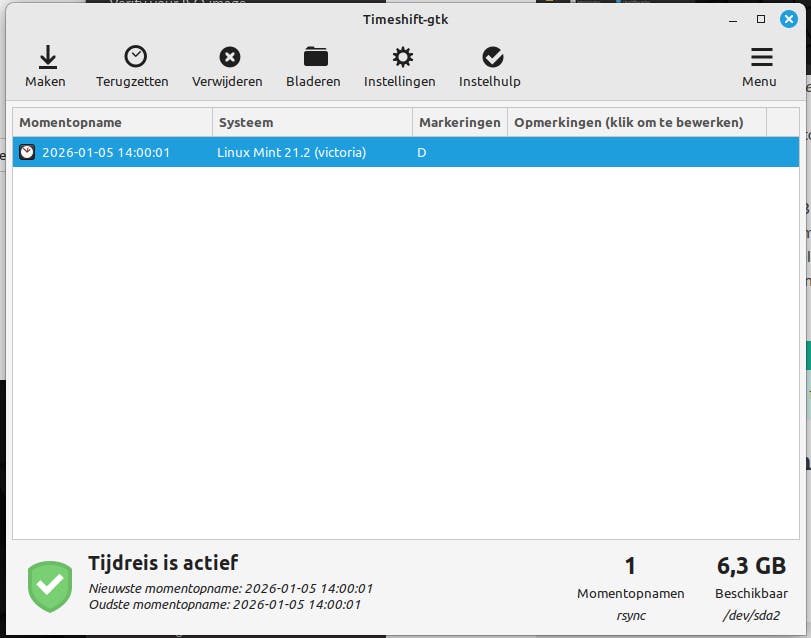Sort by the Systeem column header
The image size is (811, 638).
312,123
